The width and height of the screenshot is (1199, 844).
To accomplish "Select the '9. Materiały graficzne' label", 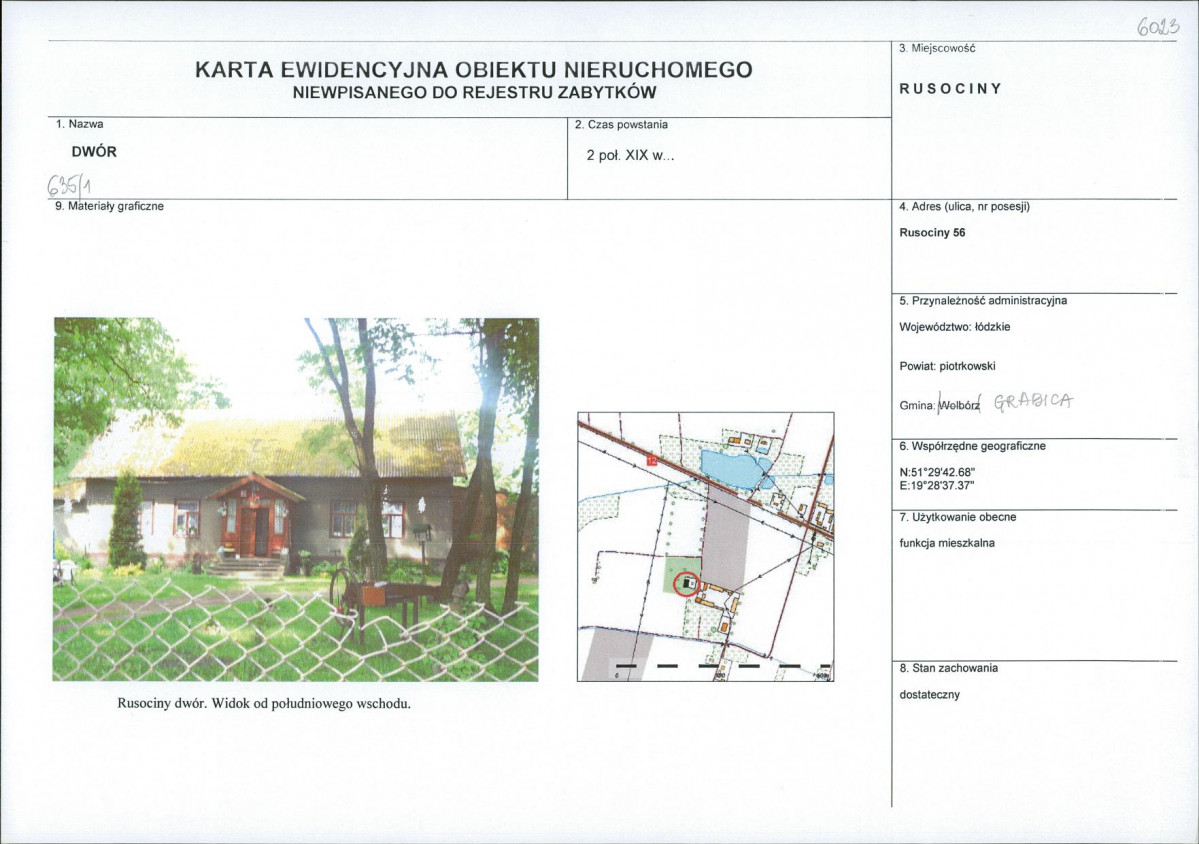I will pyautogui.click(x=109, y=206).
